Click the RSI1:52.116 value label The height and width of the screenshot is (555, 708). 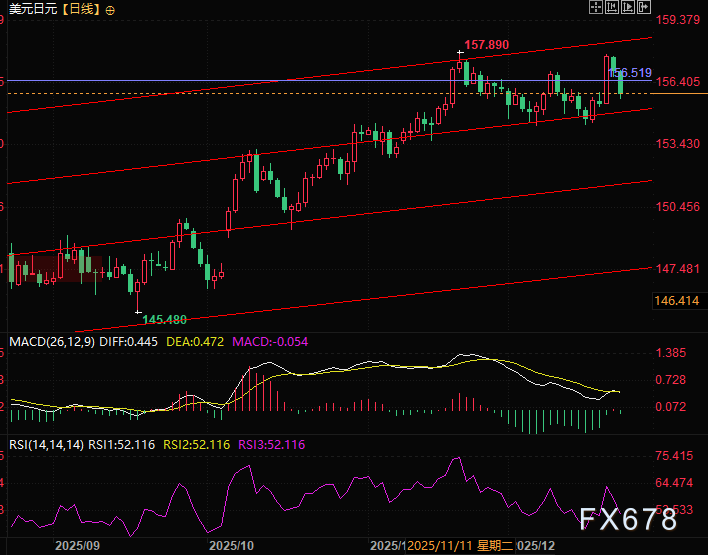pyautogui.click(x=122, y=444)
